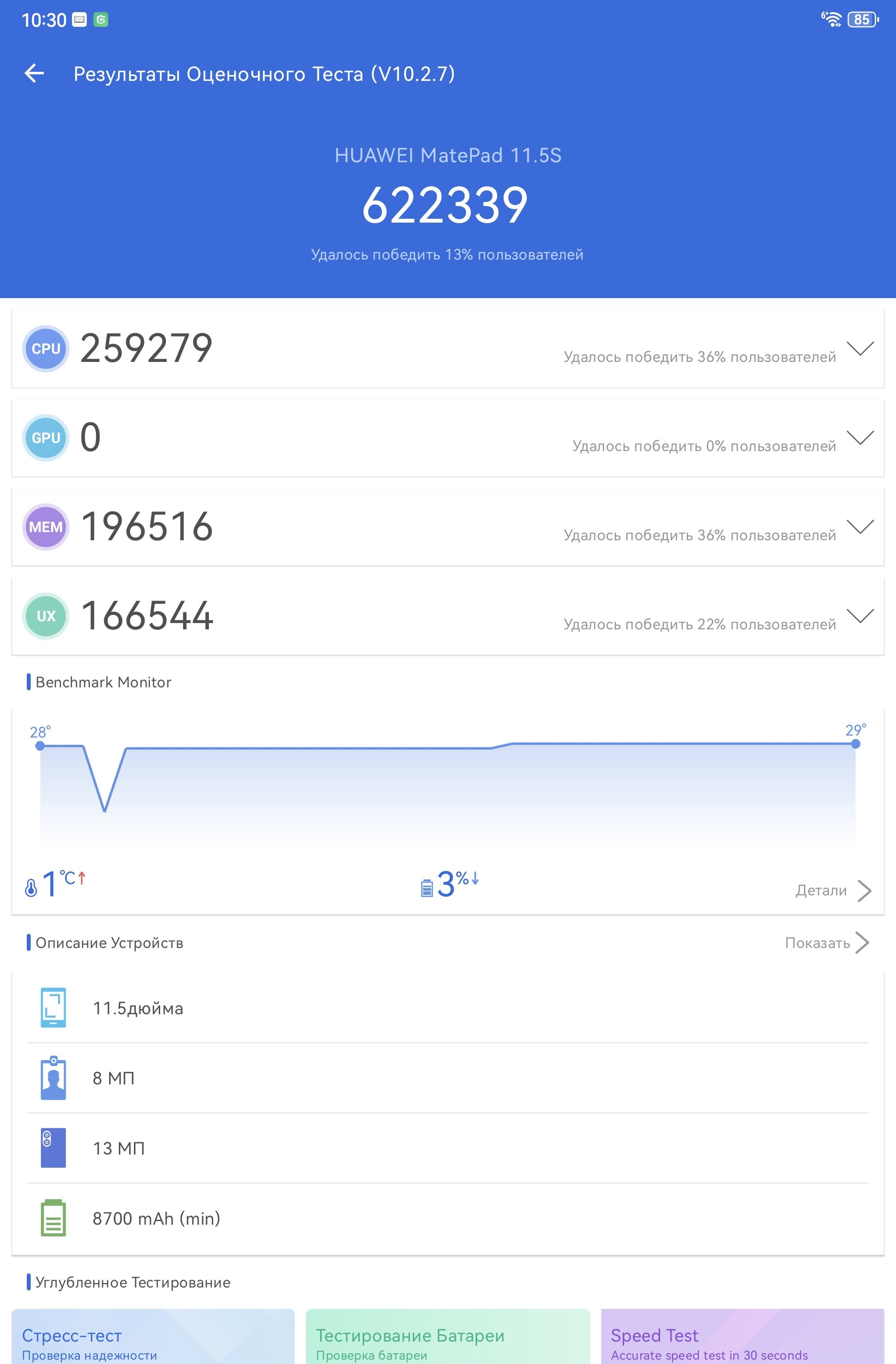
Task: Open the Speed Test card
Action: pos(743,1337)
